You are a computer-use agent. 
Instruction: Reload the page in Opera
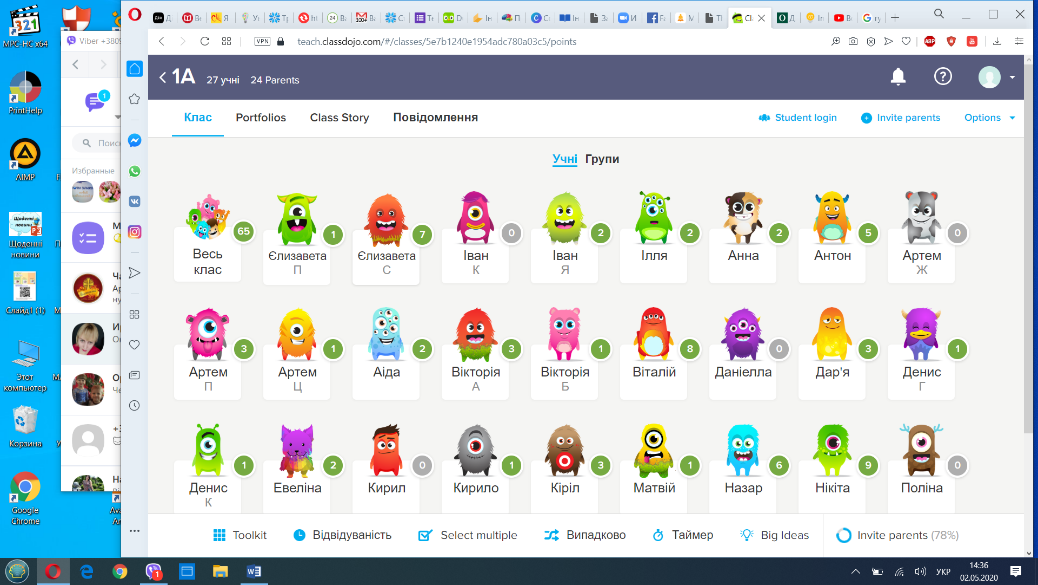pyautogui.click(x=205, y=41)
